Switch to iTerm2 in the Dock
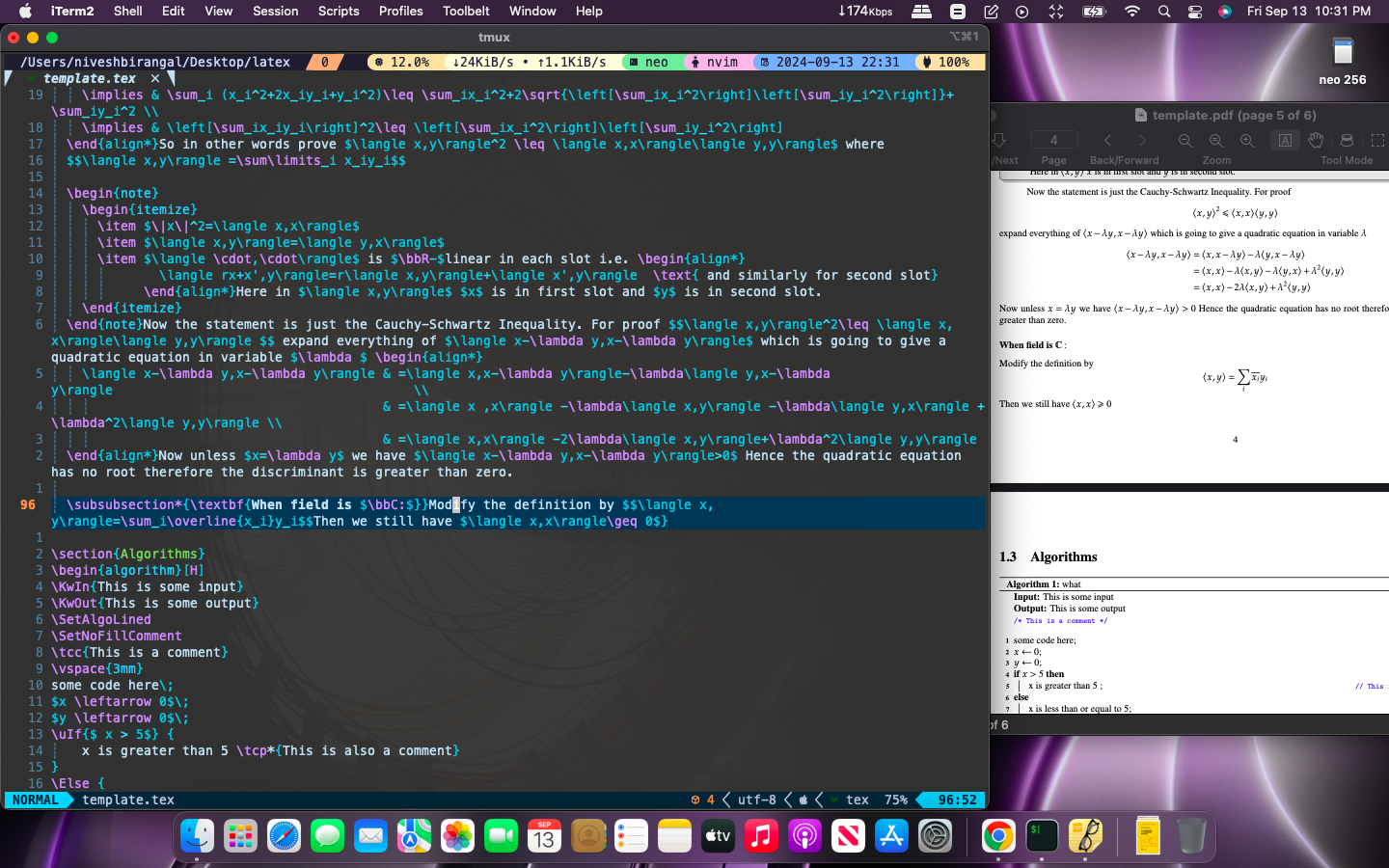 tap(1042, 835)
